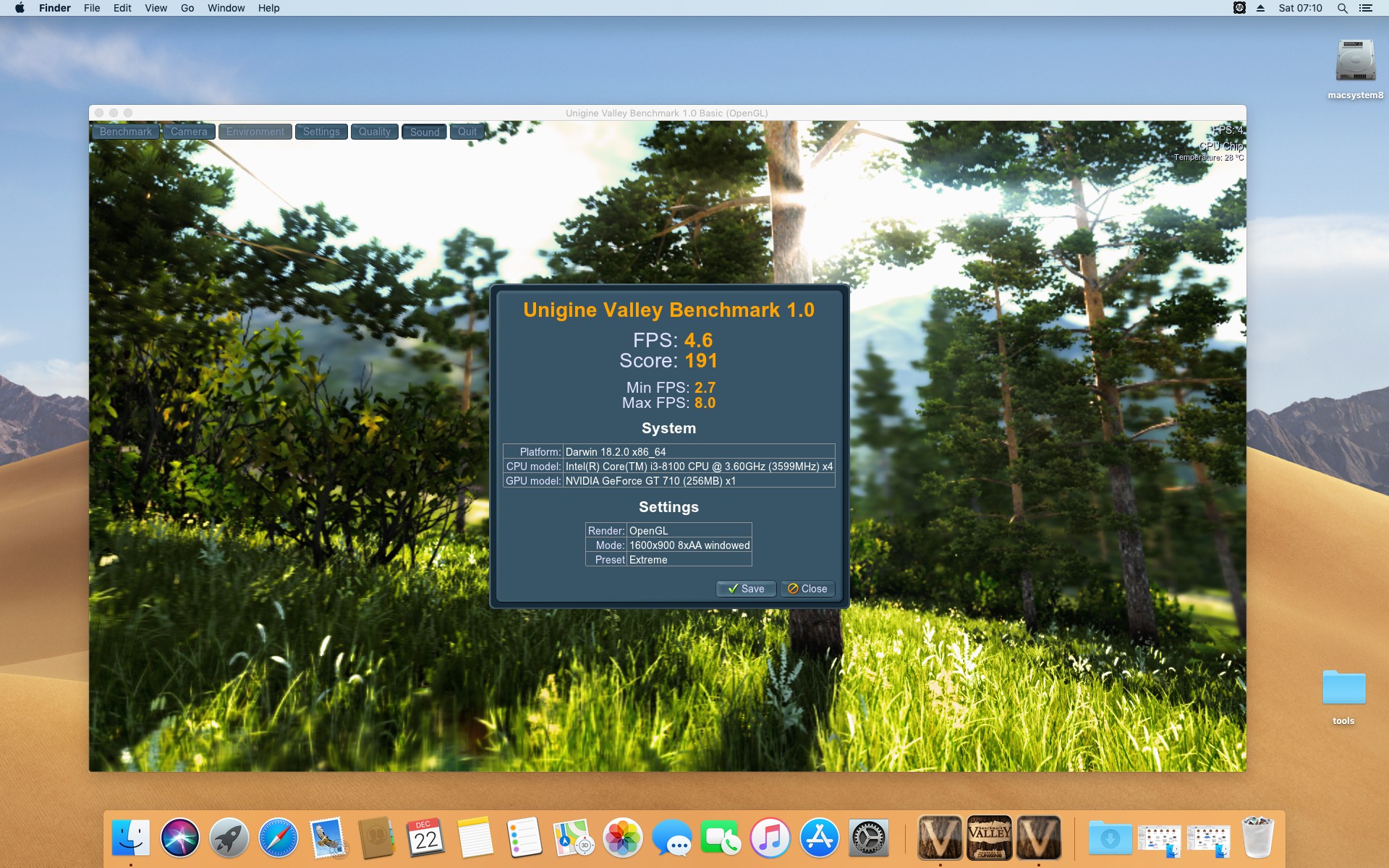Open the Go menu in menu bar
Viewport: 1389px width, 868px height.
click(x=187, y=8)
